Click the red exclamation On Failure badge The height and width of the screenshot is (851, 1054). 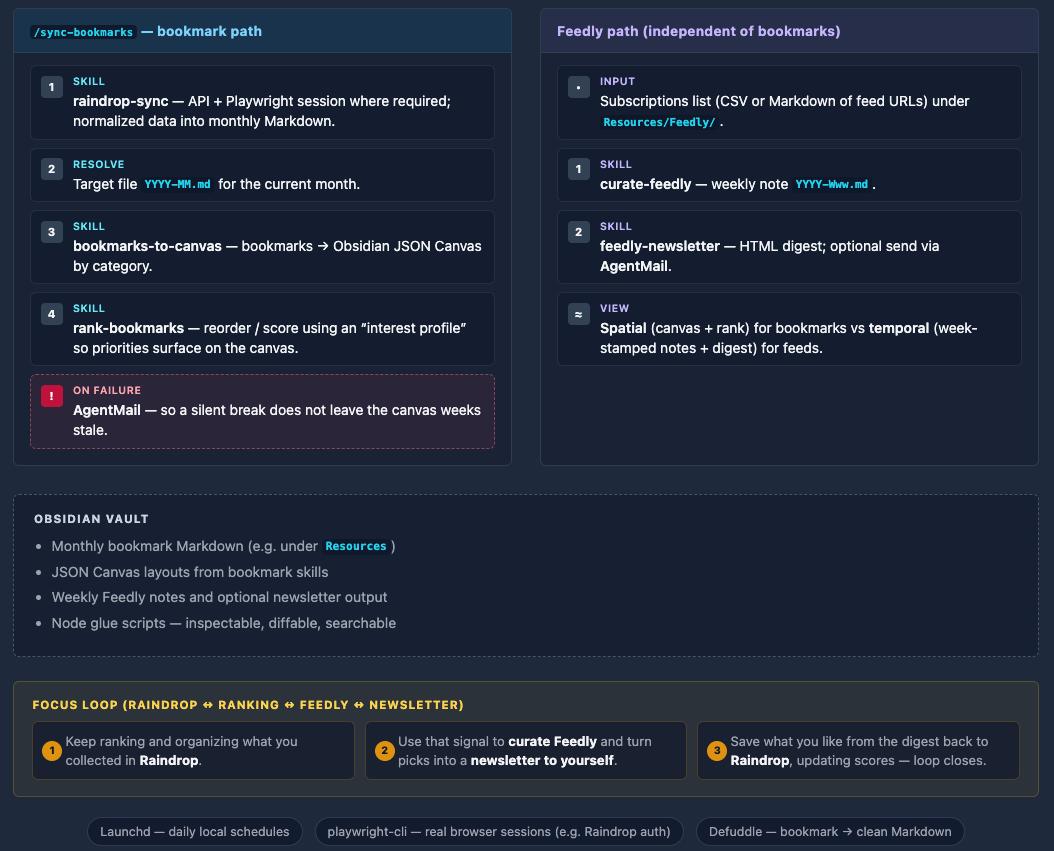pyautogui.click(x=52, y=396)
